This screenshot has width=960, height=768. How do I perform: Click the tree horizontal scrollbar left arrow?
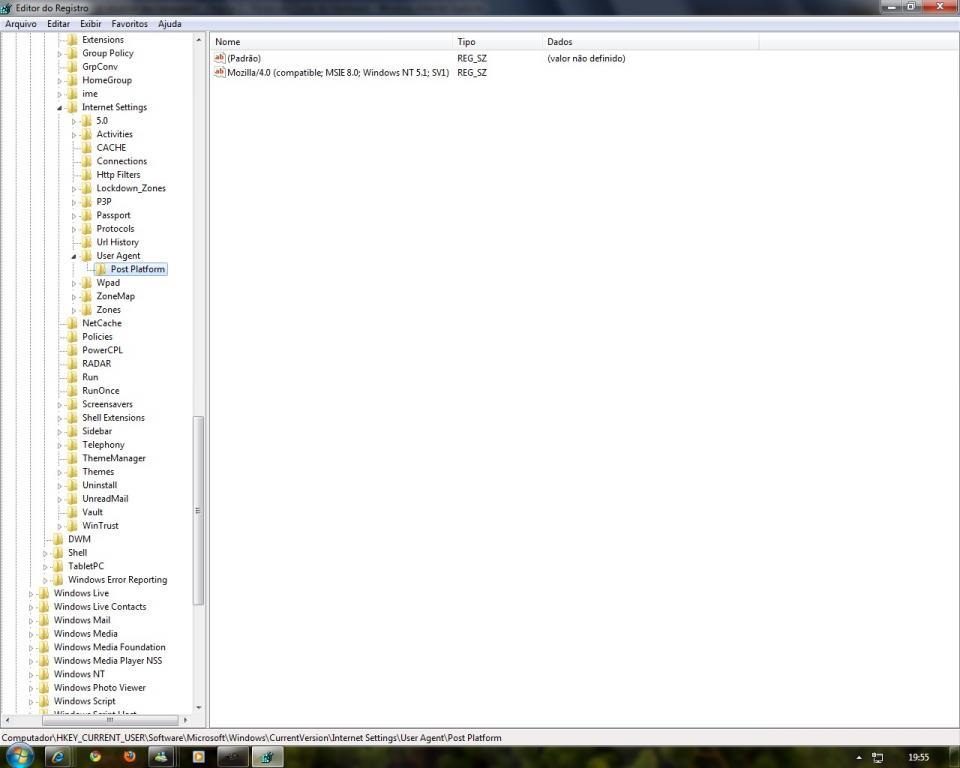(x=7, y=720)
